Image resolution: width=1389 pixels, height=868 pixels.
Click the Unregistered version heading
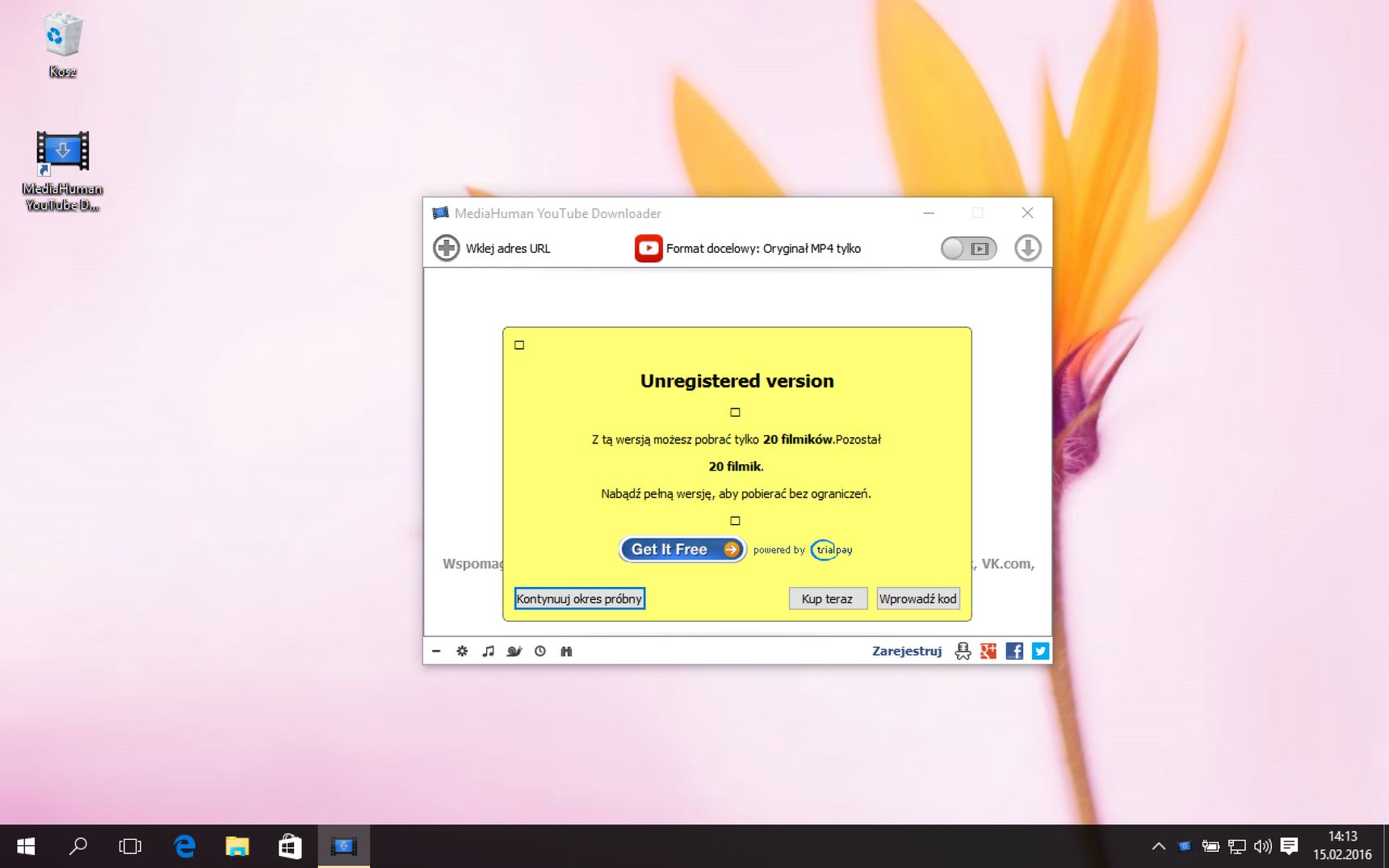(x=737, y=381)
